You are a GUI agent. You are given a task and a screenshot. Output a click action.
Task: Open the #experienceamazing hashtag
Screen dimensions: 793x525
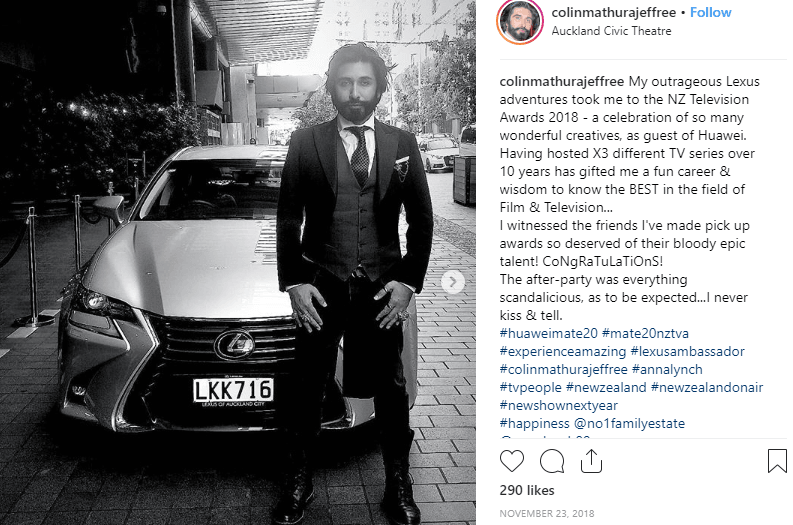[563, 352]
